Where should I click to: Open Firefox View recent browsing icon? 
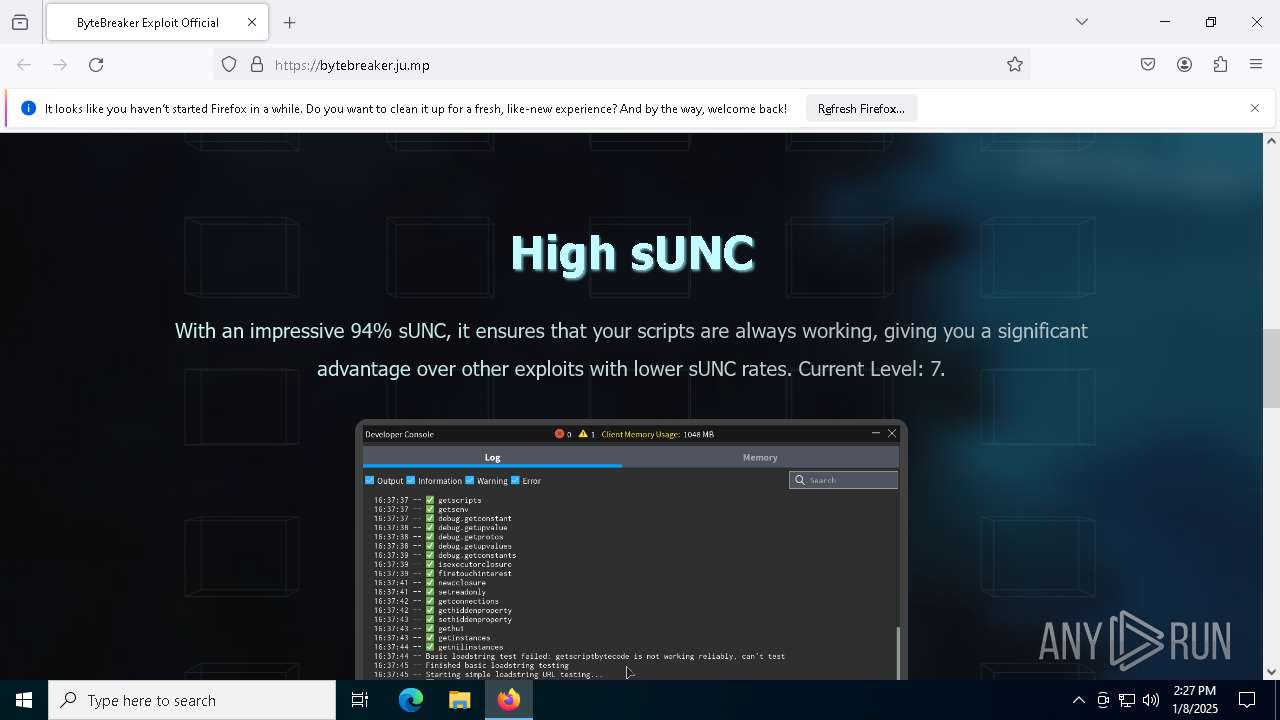(20, 22)
